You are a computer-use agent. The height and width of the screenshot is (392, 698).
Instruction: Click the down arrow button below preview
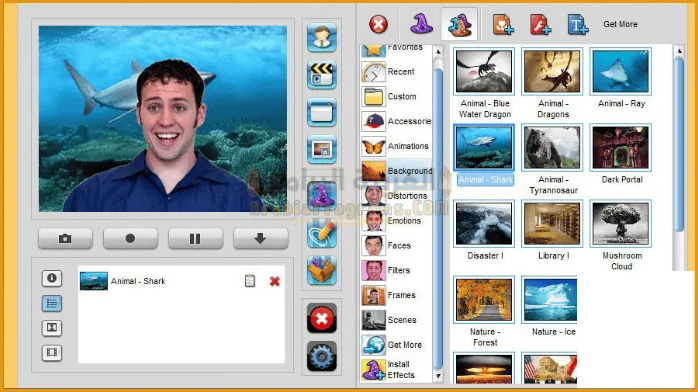(x=261, y=238)
